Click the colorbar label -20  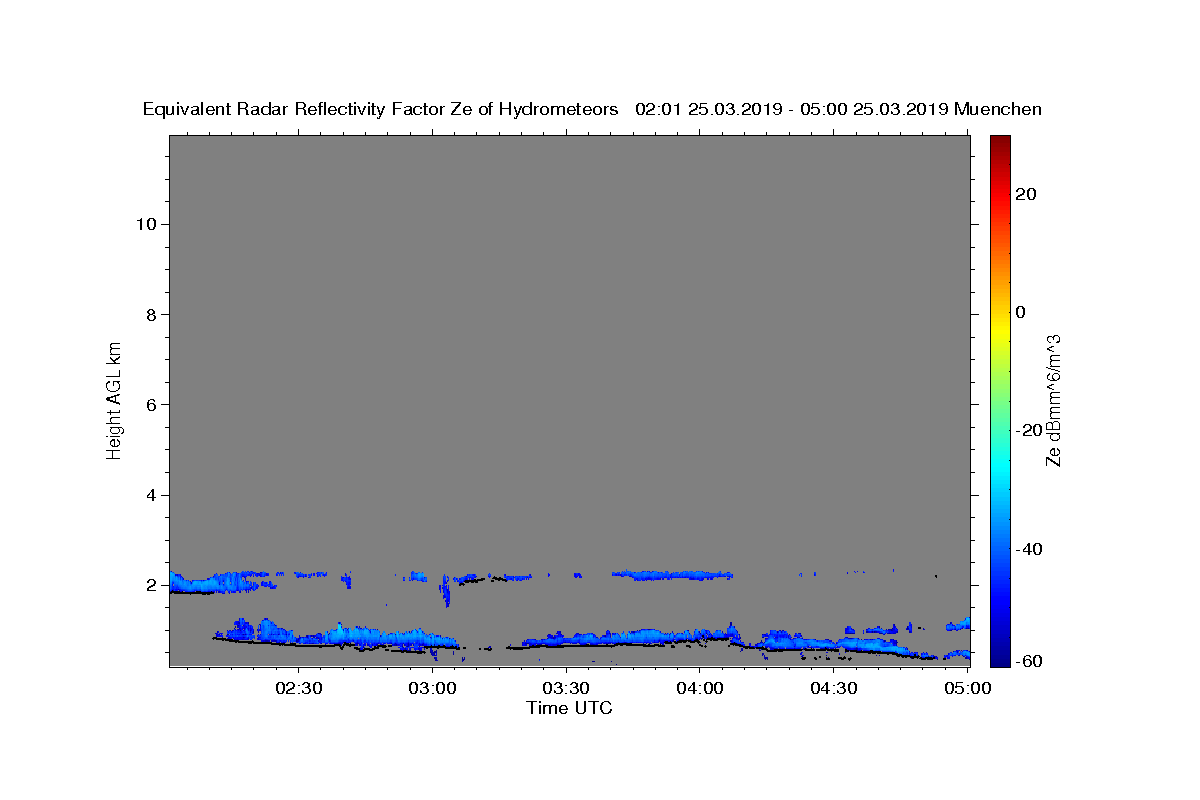coord(1029,430)
